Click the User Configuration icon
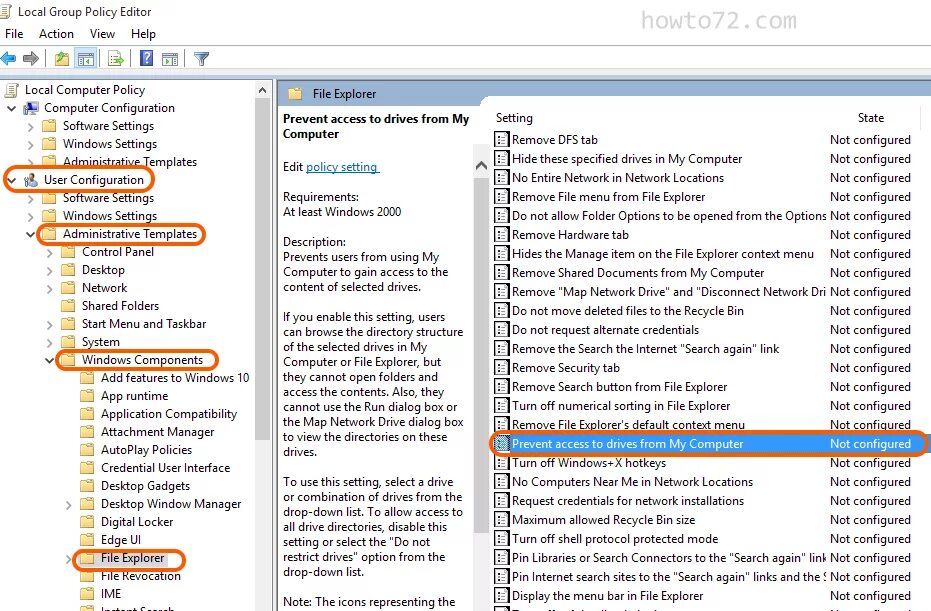The height and width of the screenshot is (611, 931). pyautogui.click(x=31, y=180)
